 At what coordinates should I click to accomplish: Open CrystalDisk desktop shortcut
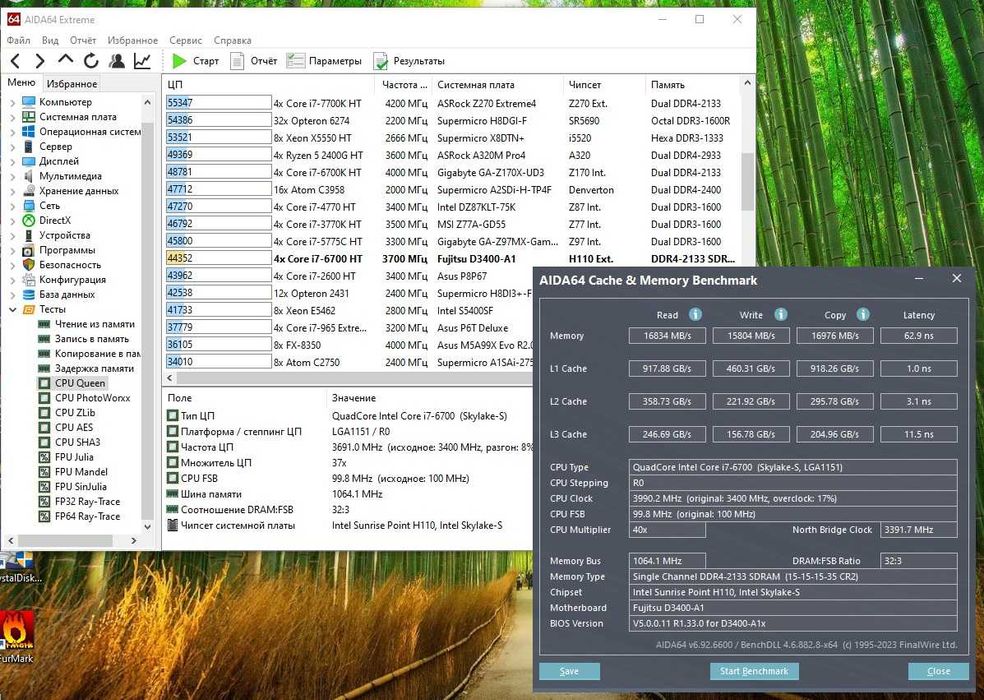click(x=19, y=568)
